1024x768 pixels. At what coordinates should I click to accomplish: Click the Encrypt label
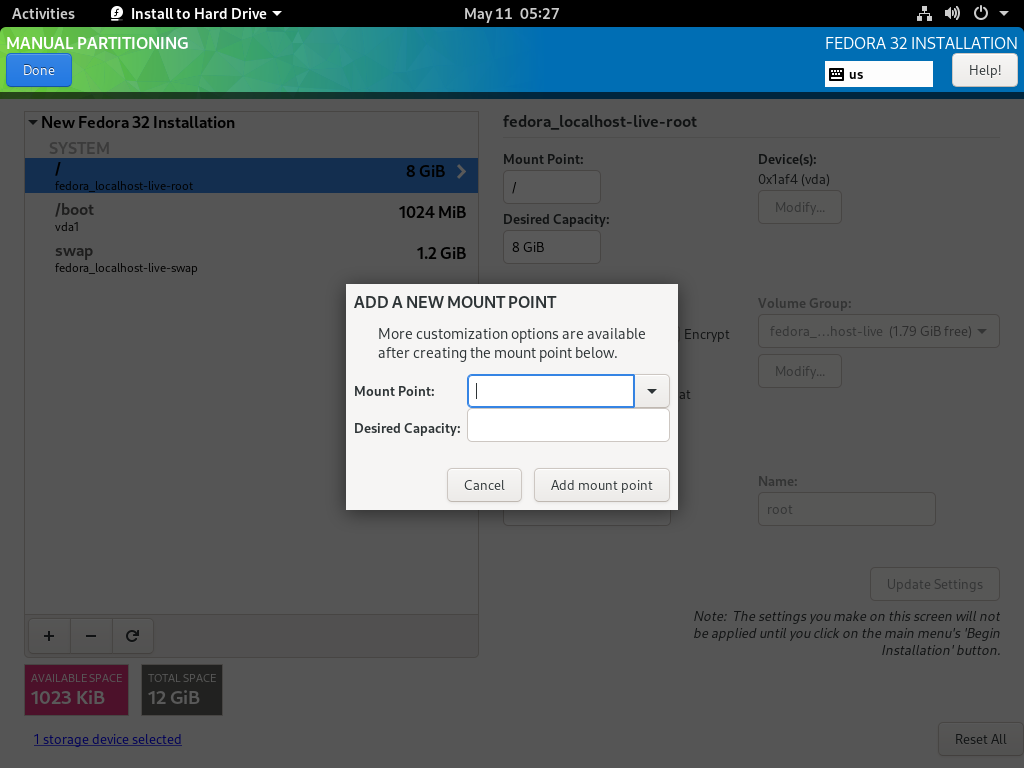click(707, 334)
